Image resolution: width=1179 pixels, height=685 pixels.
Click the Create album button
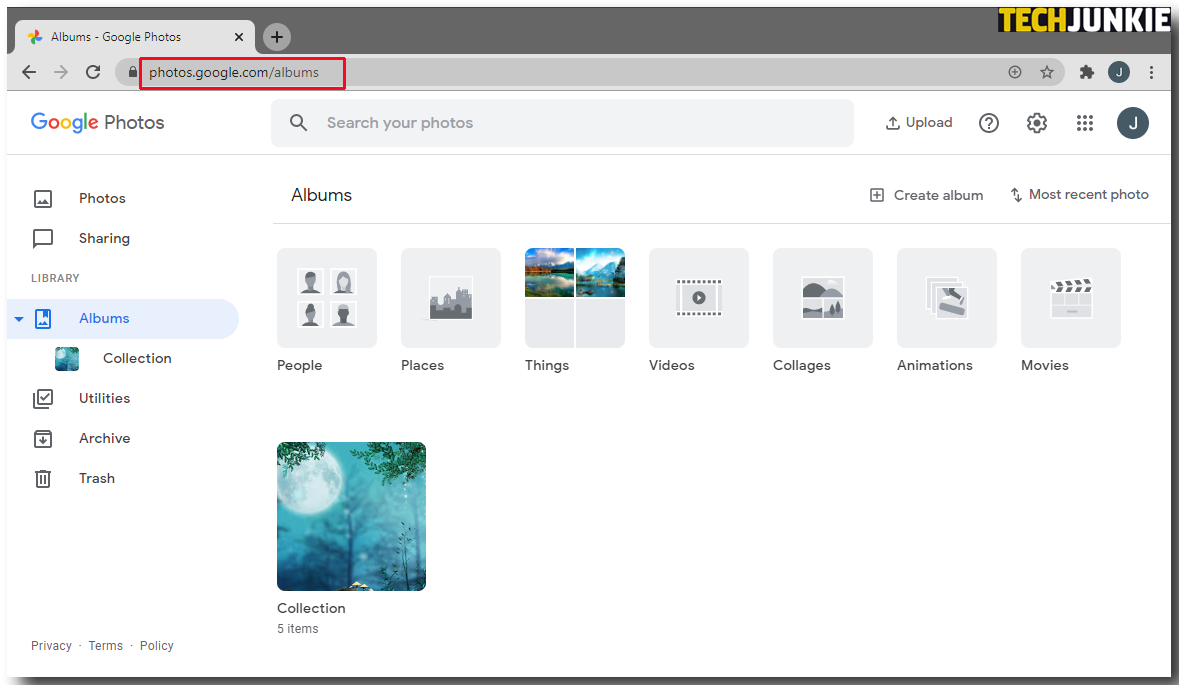926,195
